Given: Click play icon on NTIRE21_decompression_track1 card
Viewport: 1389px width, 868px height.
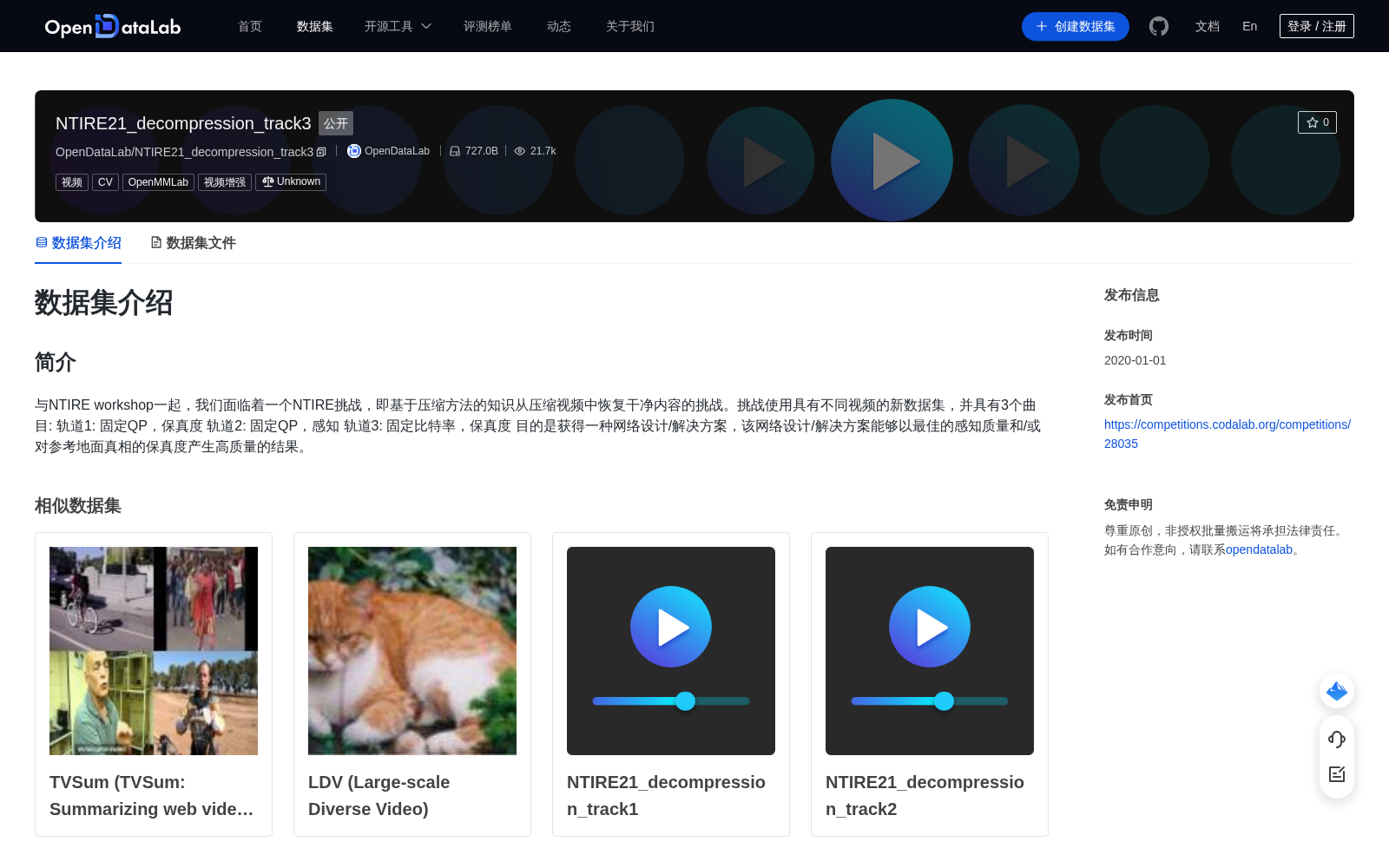Looking at the screenshot, I should (x=671, y=627).
